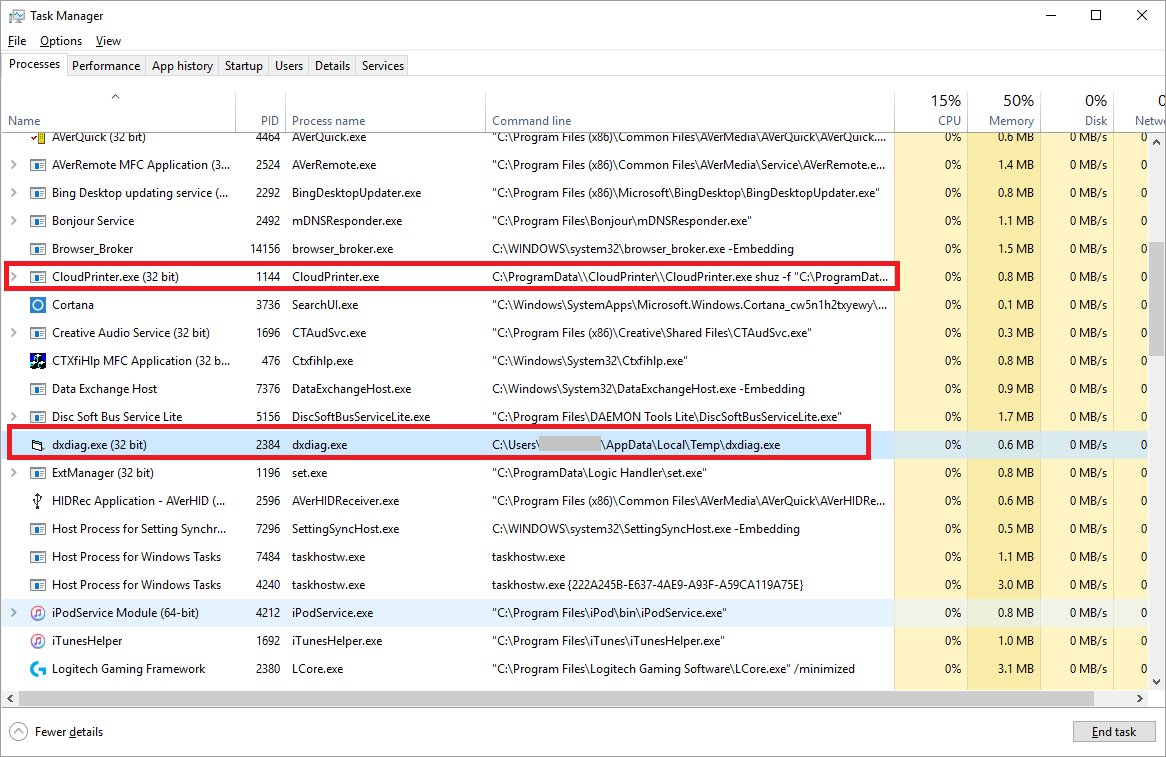Image resolution: width=1166 pixels, height=757 pixels.
Task: Click the iPodService Module music icon
Action: 37,613
